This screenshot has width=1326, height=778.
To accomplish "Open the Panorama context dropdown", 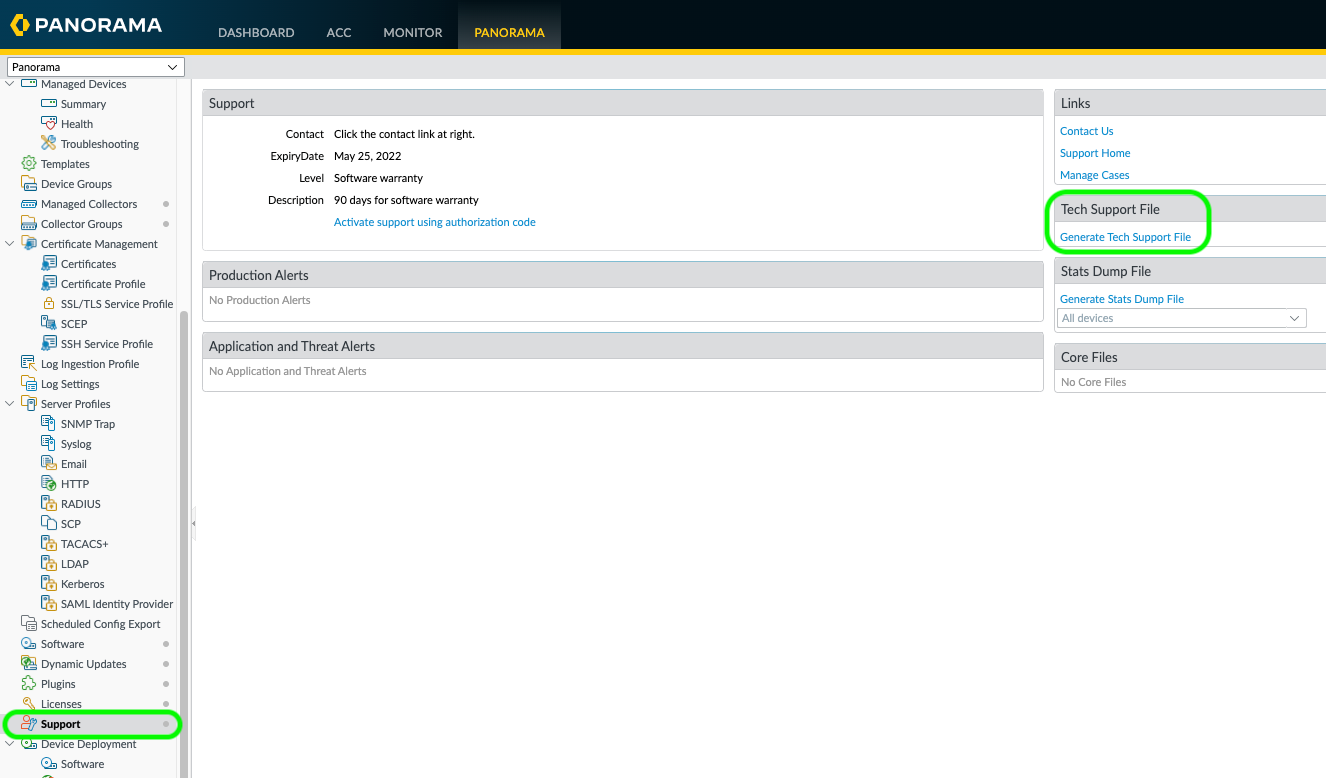I will tap(96, 67).
